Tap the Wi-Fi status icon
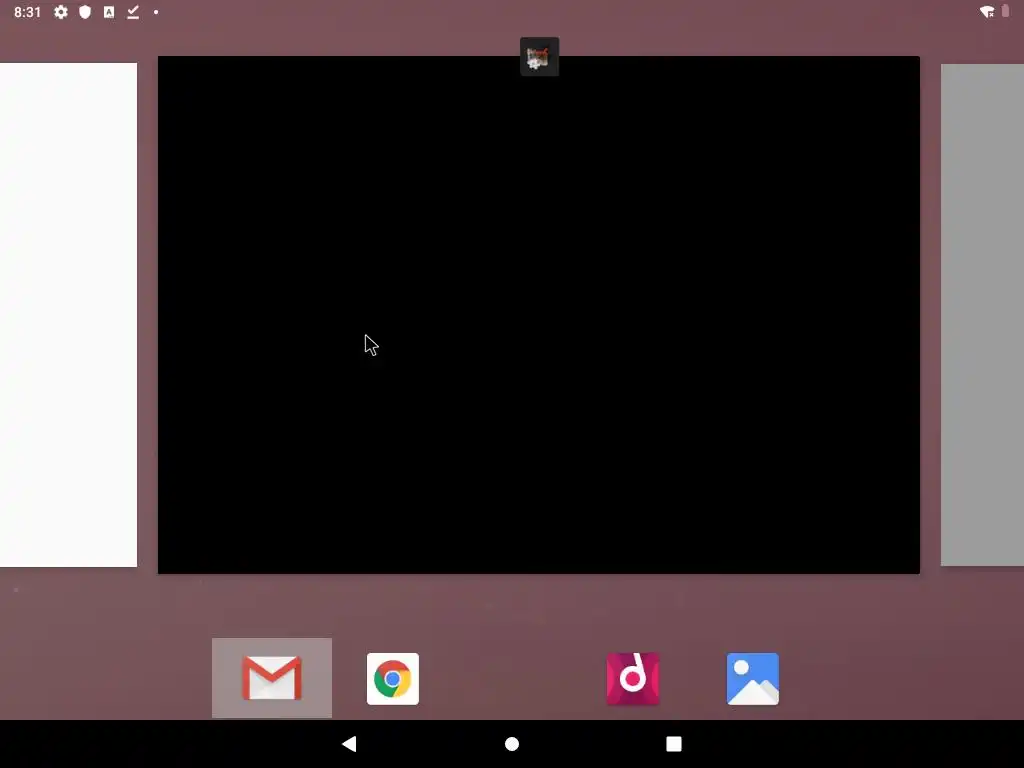1024x768 pixels. click(x=987, y=12)
